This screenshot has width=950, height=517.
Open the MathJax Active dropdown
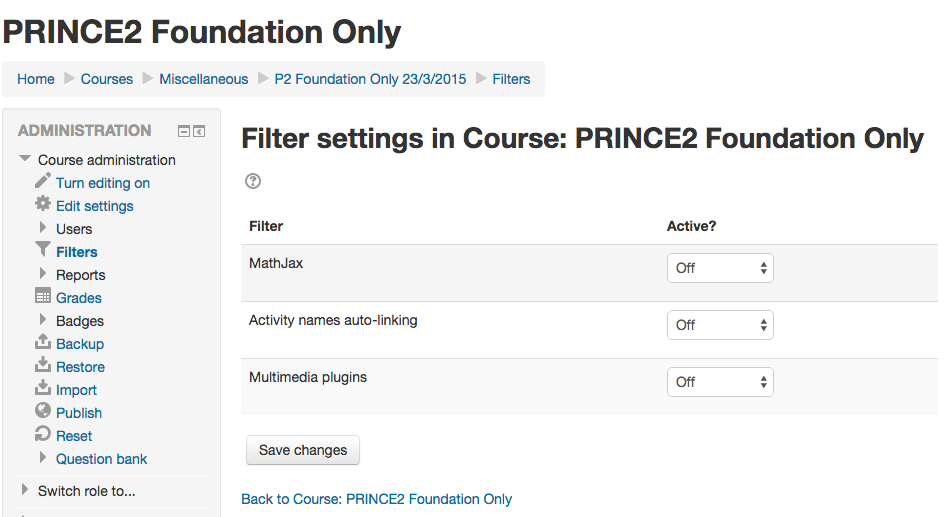[720, 268]
